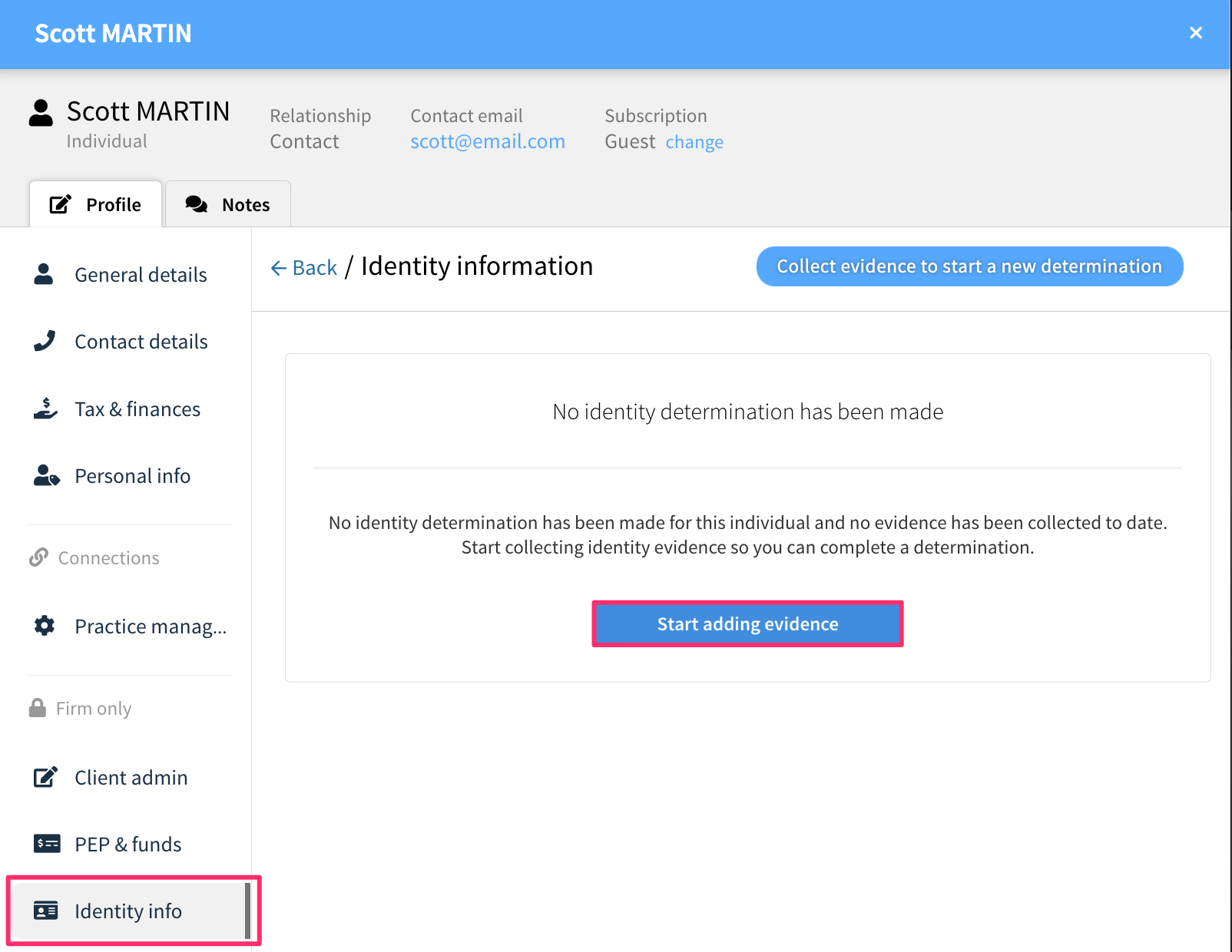Click the Contact details phone icon
Image resolution: width=1232 pixels, height=952 pixels.
[x=45, y=341]
